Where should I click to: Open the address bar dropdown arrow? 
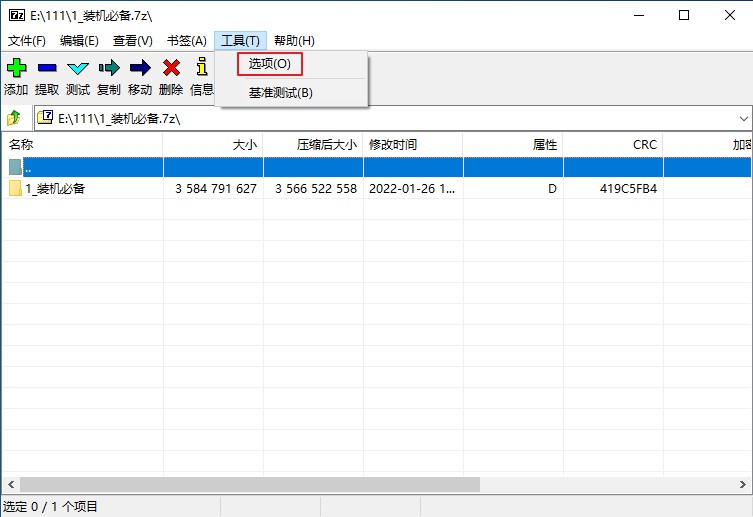tap(743, 118)
